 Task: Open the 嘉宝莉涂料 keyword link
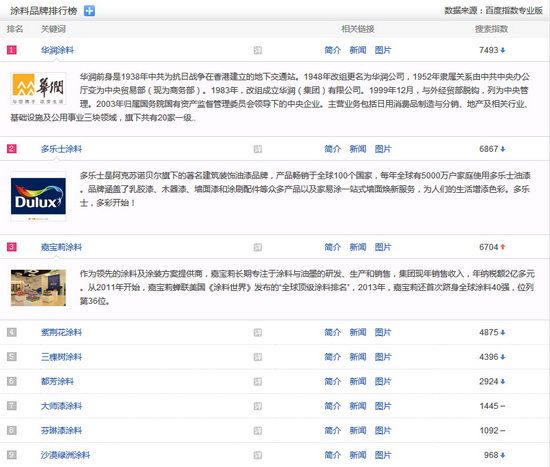click(61, 247)
